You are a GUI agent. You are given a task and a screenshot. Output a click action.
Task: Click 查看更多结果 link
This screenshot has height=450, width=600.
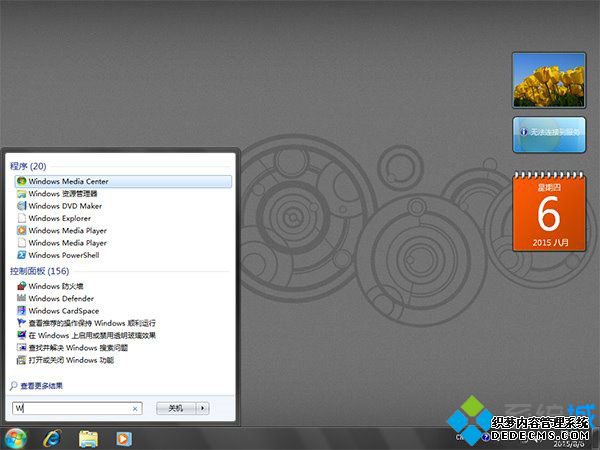pyautogui.click(x=41, y=386)
